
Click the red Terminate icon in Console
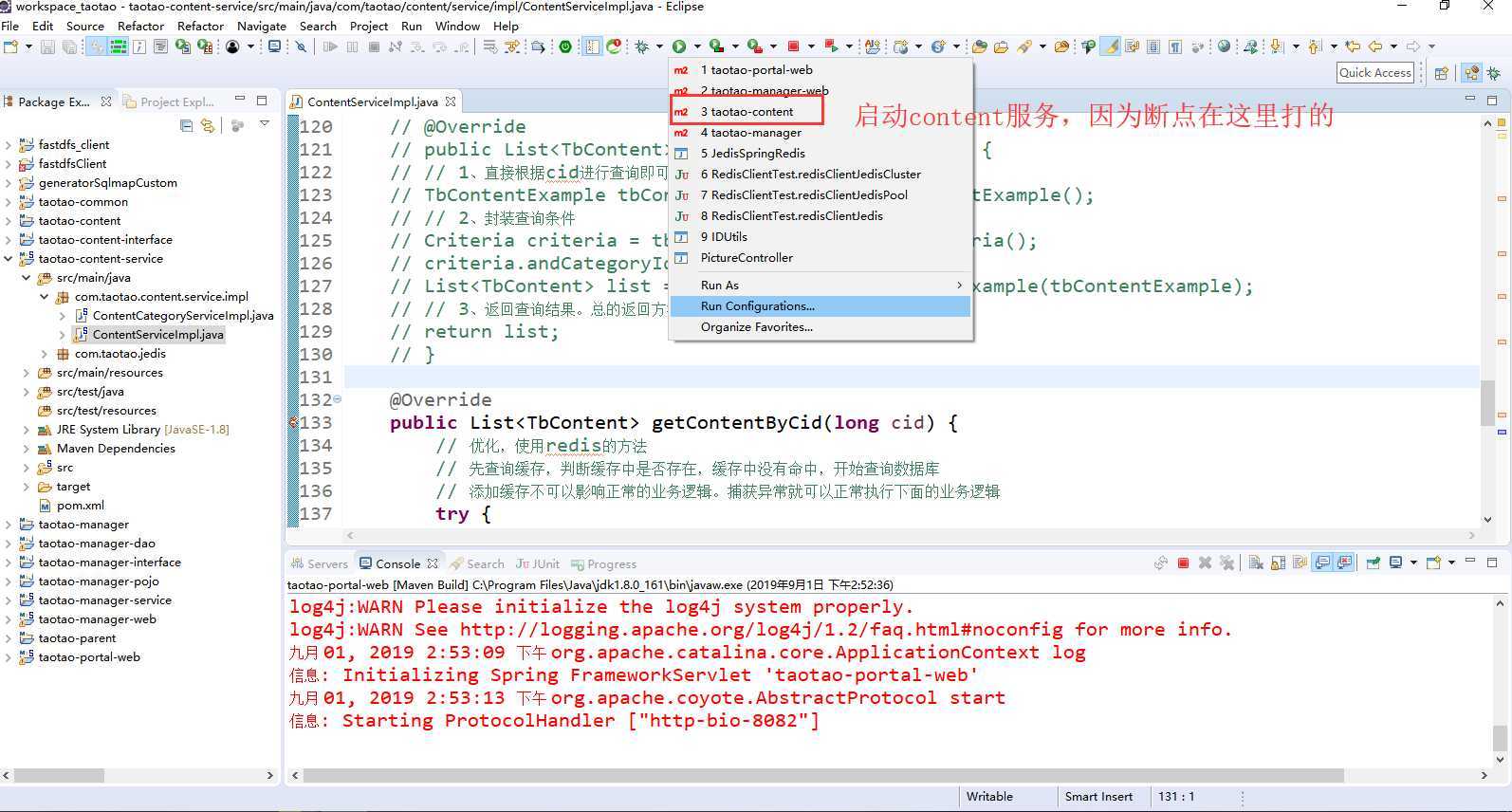pos(1183,563)
